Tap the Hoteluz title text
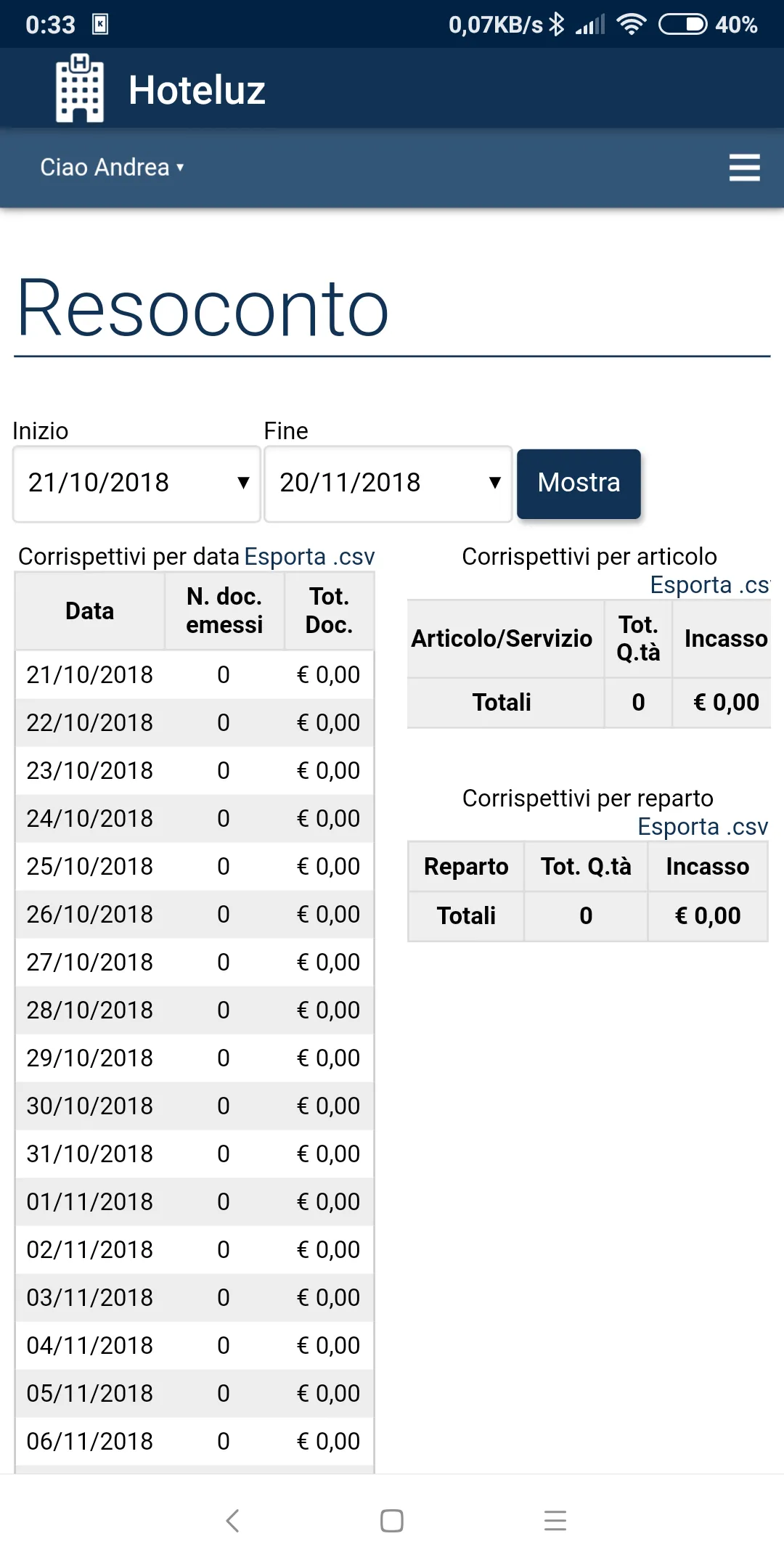Screen dimensions: 784x1568 [x=197, y=91]
